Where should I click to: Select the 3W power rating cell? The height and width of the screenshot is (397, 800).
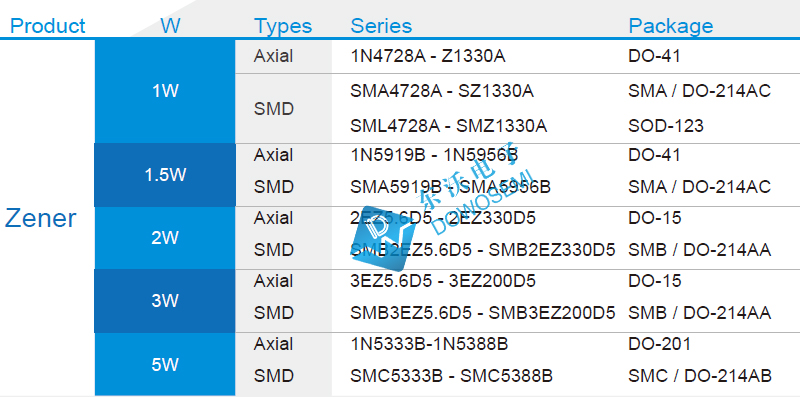165,301
